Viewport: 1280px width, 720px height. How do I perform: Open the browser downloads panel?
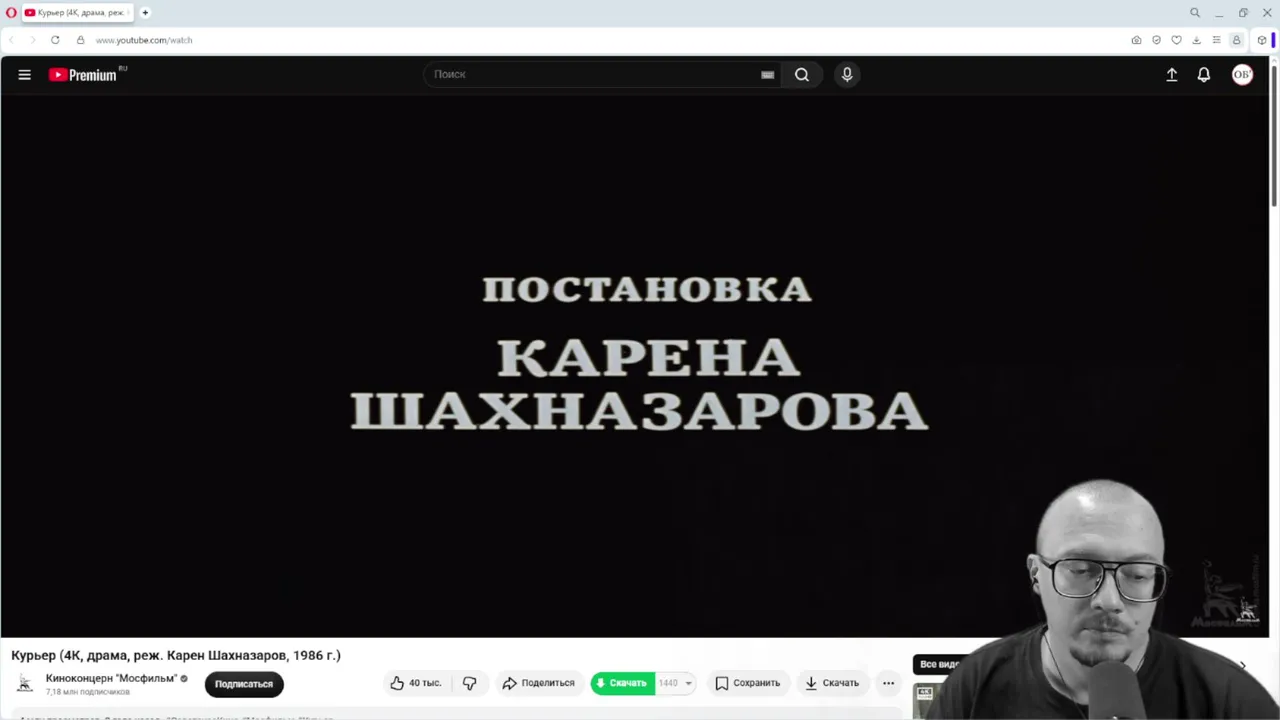pyautogui.click(x=1196, y=40)
